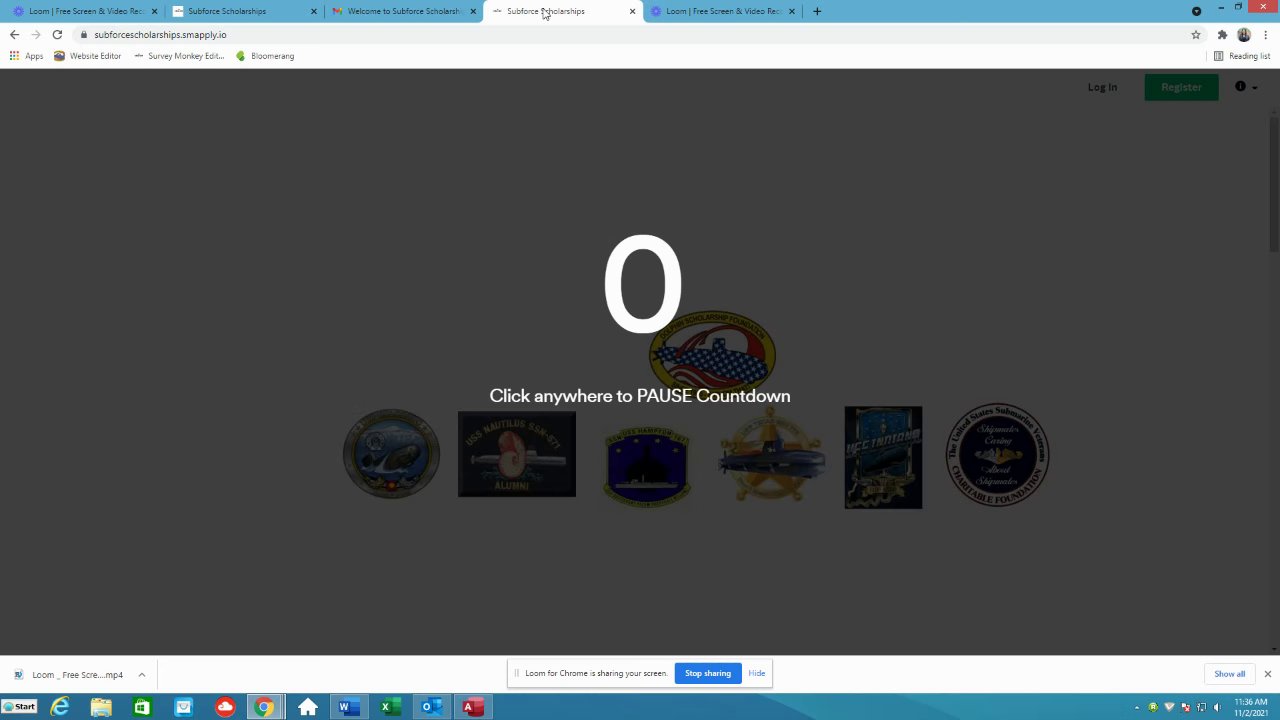Close the downloads bar
Screen dimensions: 1280x720
tap(1267, 674)
